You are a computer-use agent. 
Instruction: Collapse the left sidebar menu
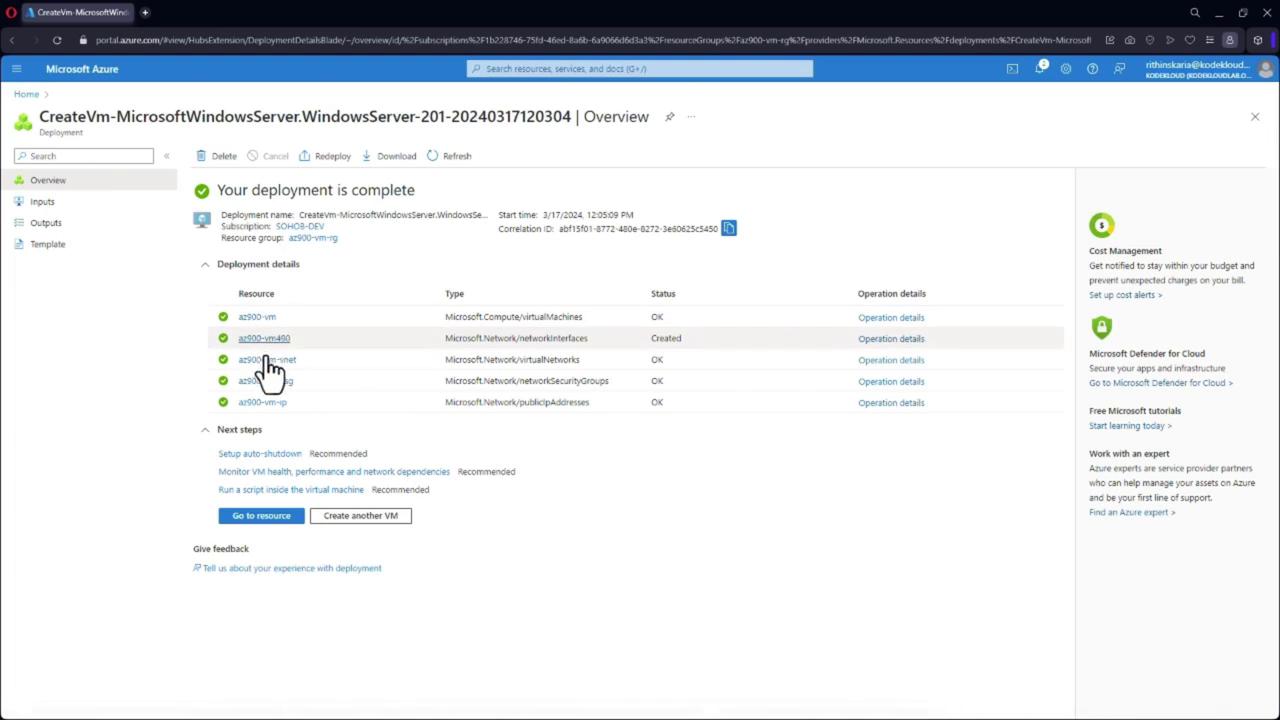[167, 156]
